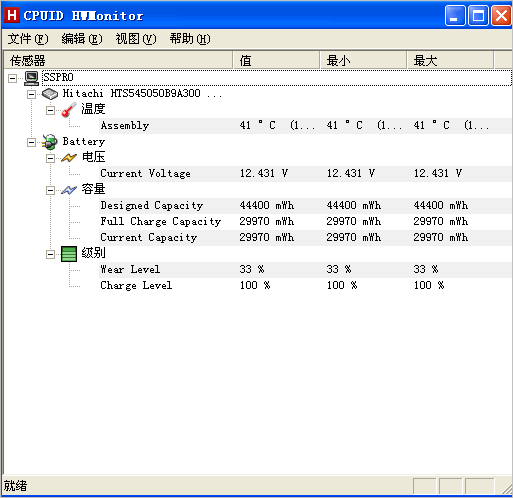This screenshot has width=513, height=498.
Task: Click the Hitachi hard drive icon
Action: (50, 94)
